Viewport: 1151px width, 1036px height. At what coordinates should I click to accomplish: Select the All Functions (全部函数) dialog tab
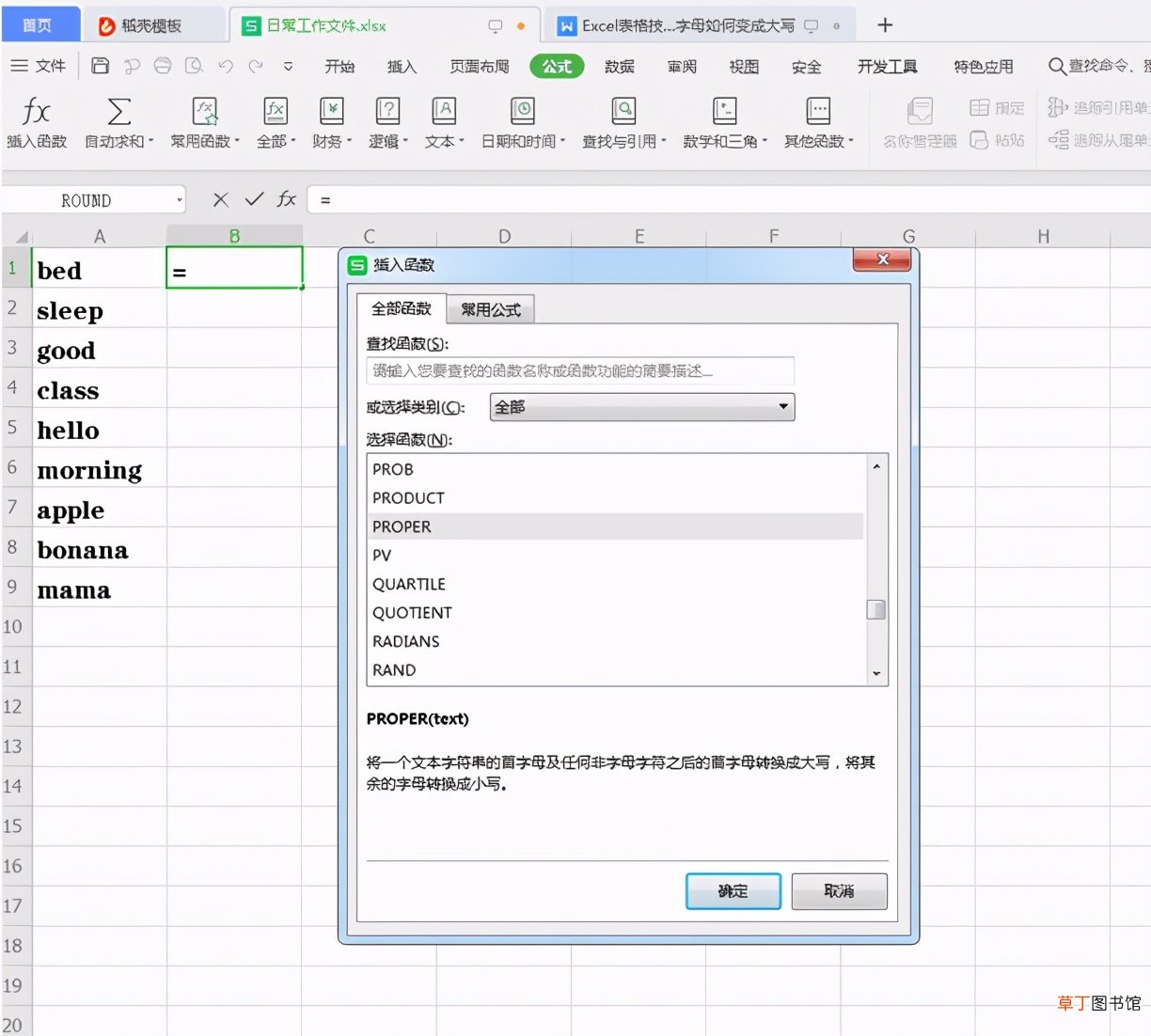[x=401, y=308]
